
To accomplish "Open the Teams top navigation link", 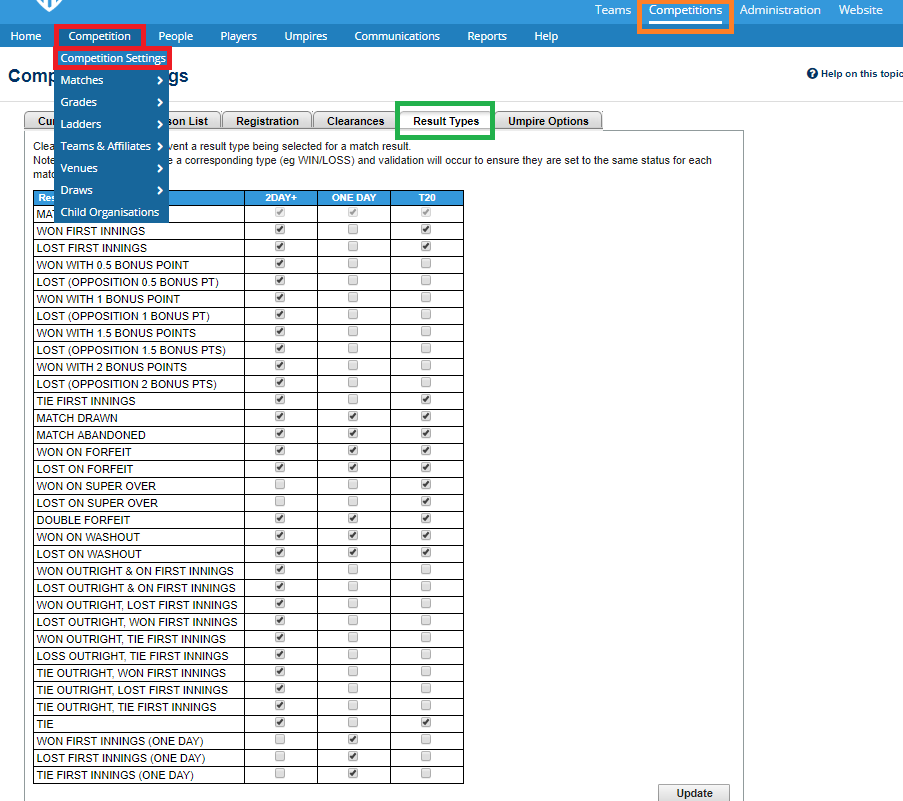I will point(613,10).
